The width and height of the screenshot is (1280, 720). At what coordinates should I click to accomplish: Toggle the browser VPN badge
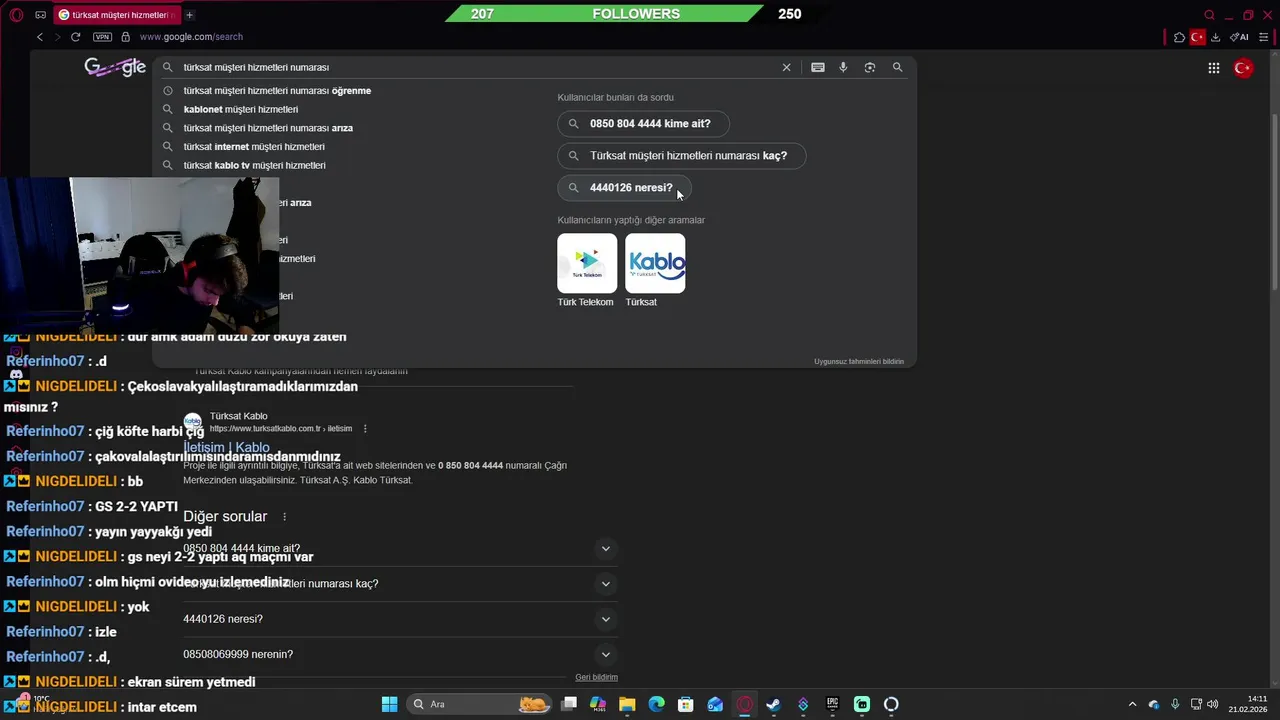pyautogui.click(x=102, y=37)
